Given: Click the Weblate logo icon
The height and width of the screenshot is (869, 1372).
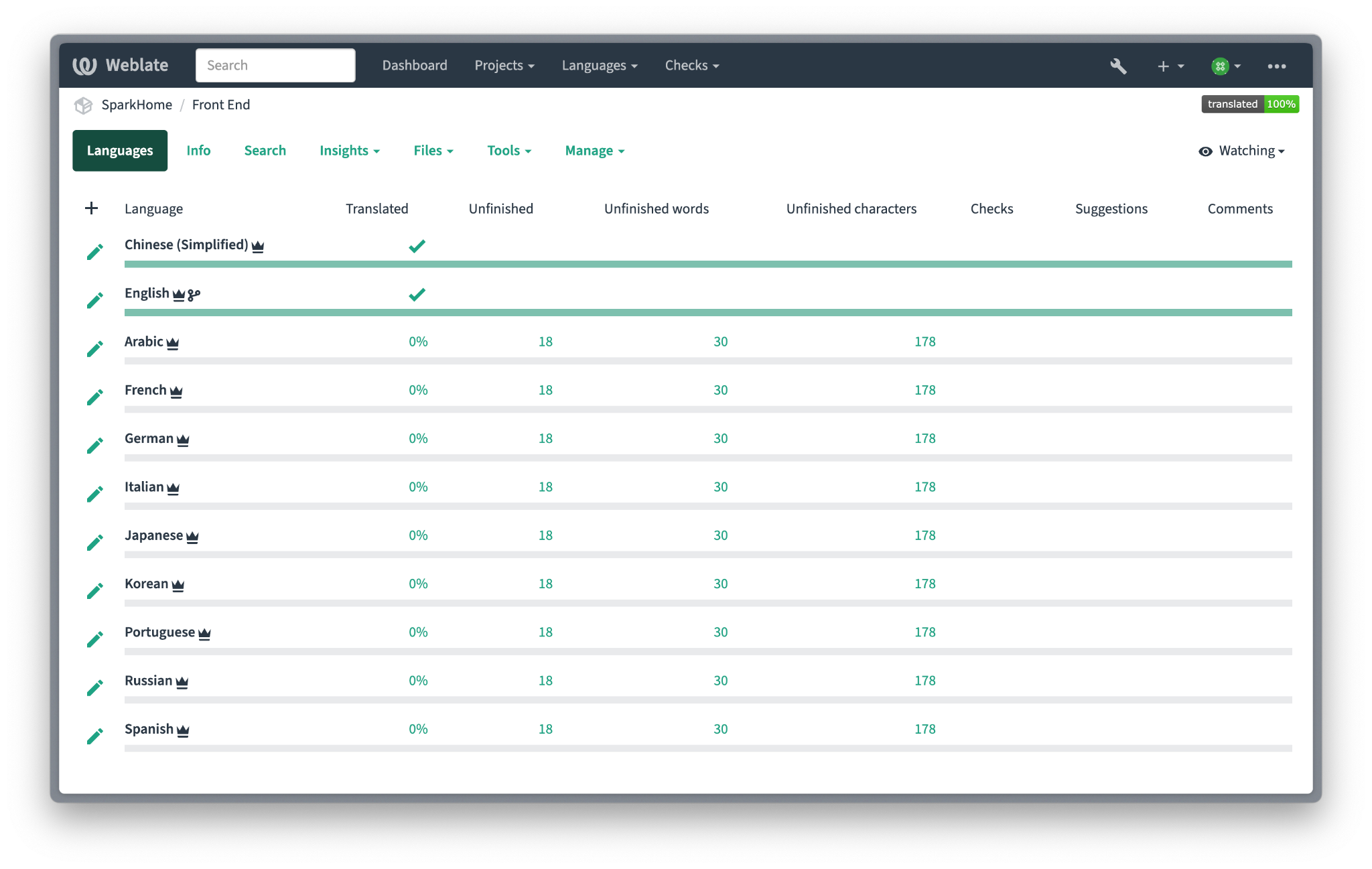Looking at the screenshot, I should point(85,66).
